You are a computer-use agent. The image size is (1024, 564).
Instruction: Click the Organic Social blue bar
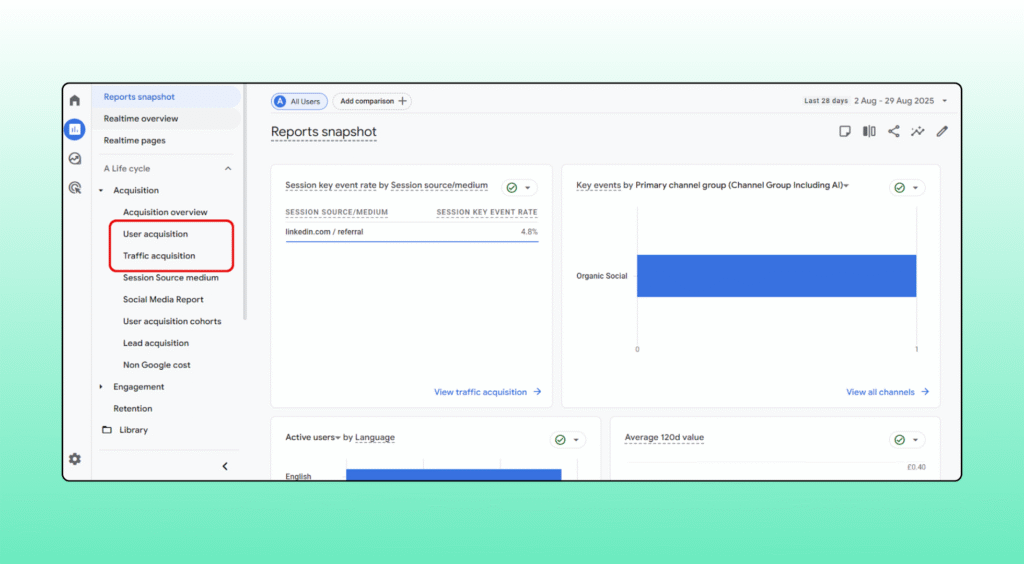[776, 276]
